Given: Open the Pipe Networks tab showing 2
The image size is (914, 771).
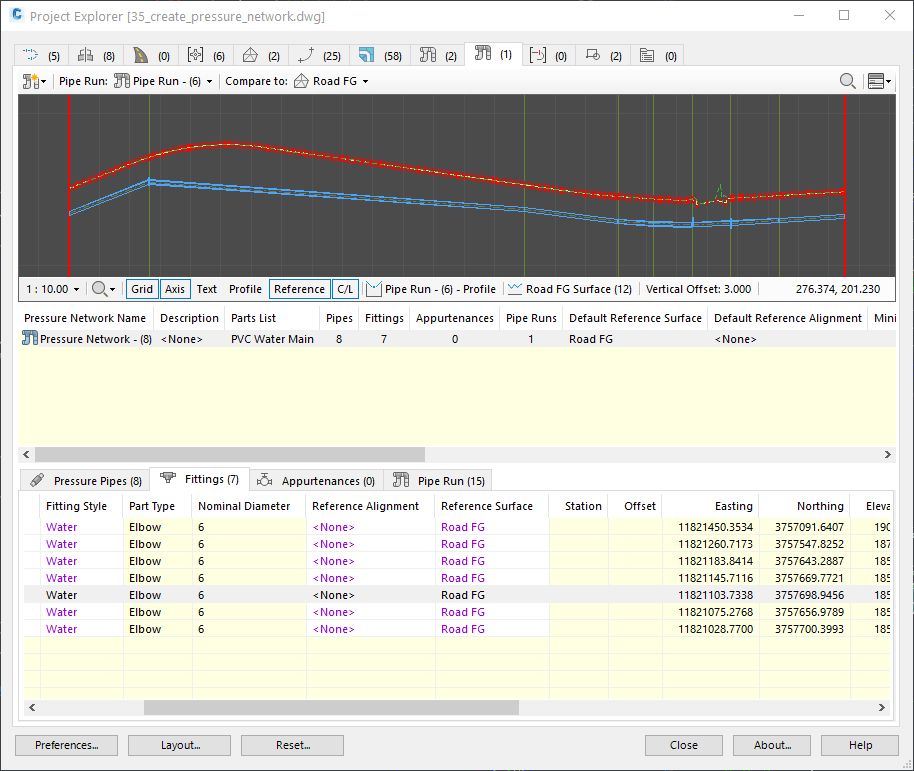Looking at the screenshot, I should 438,56.
